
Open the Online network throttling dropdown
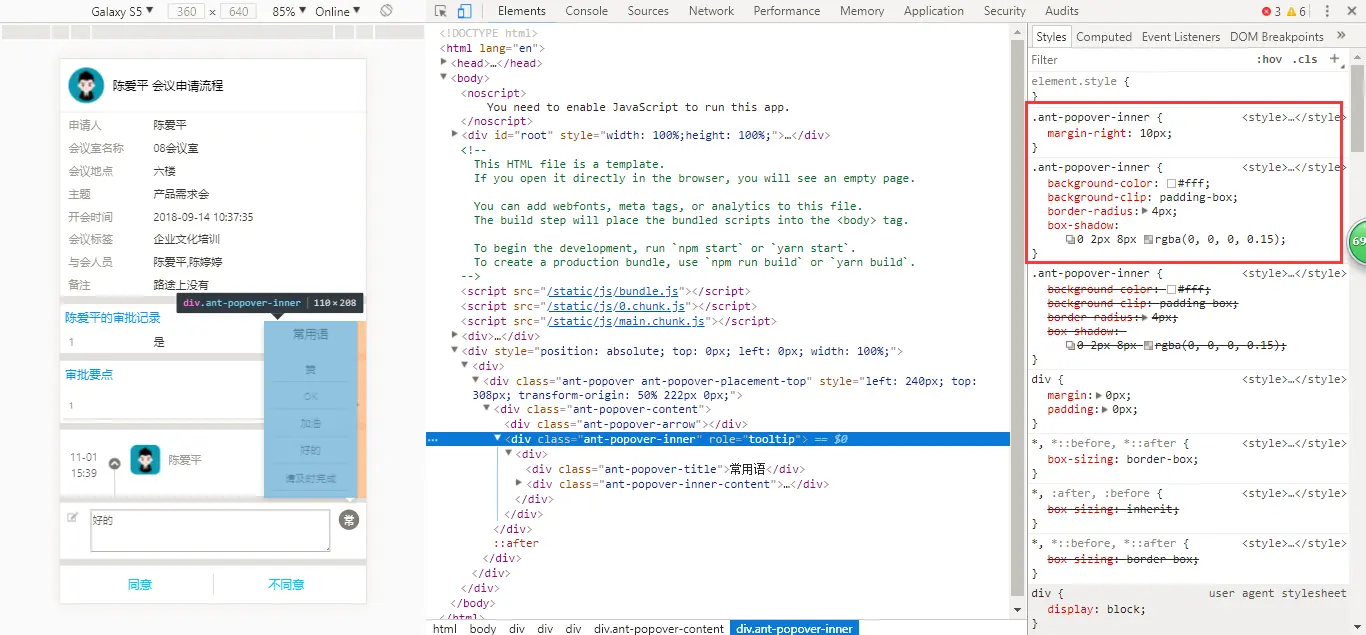(339, 11)
